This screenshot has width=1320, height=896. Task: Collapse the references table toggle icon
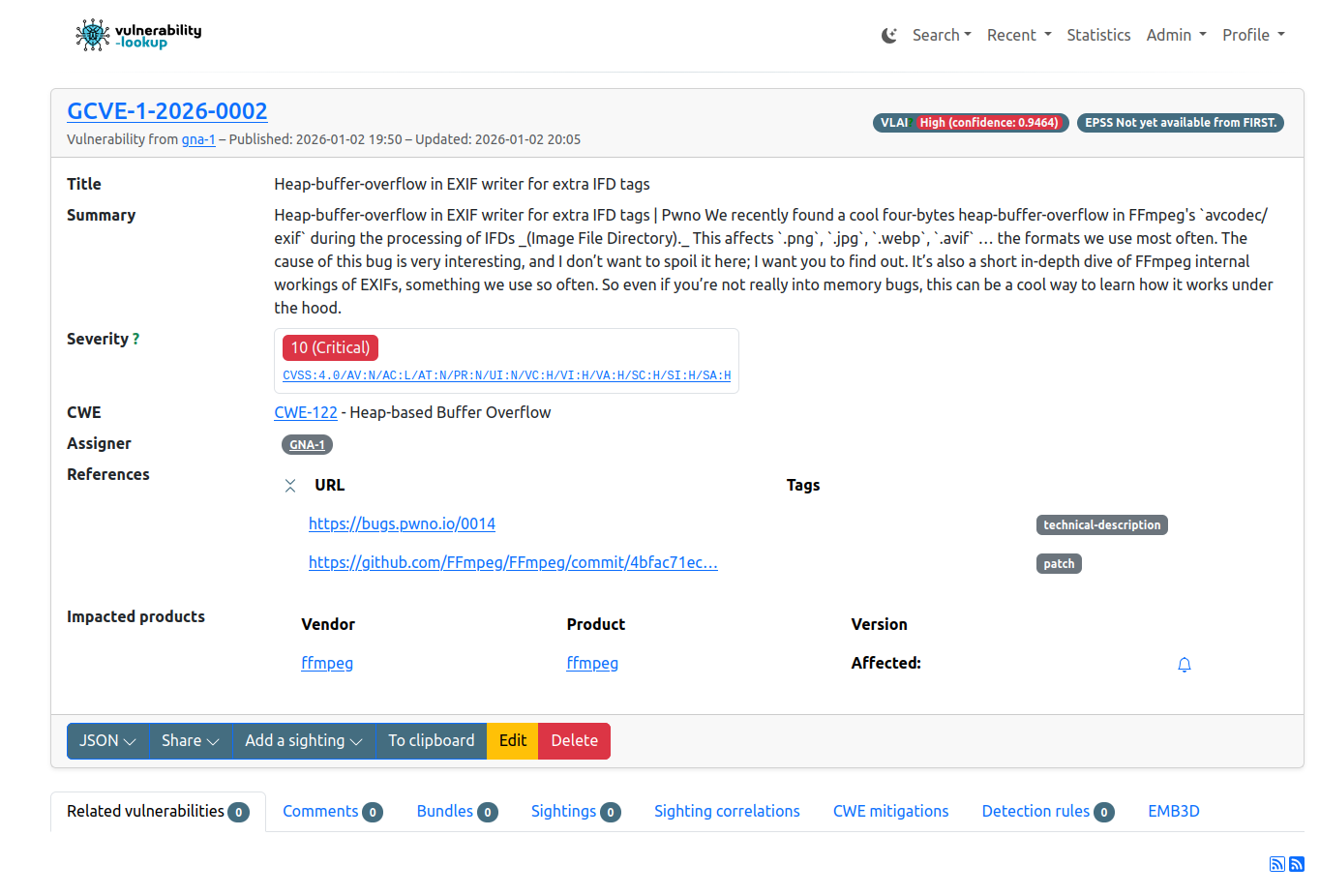coord(290,486)
